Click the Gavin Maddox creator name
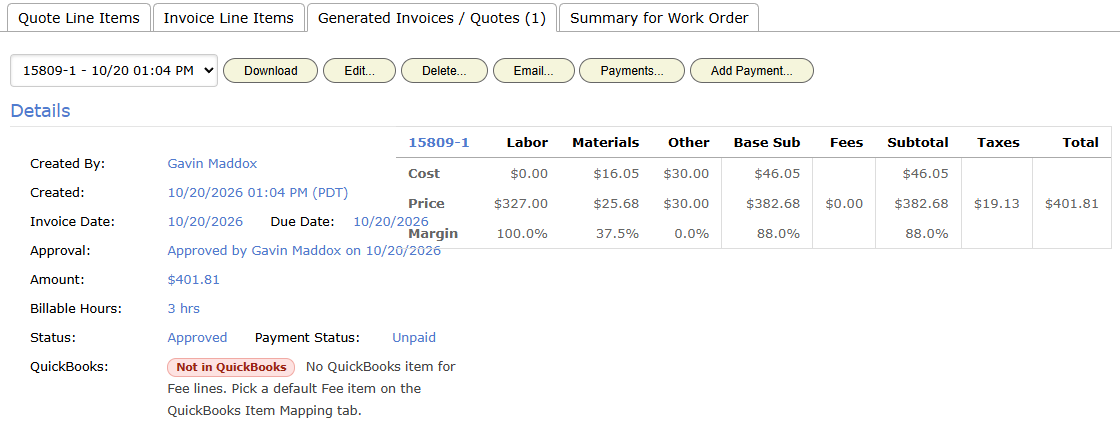Viewport: 1120px width, 430px height. coord(212,164)
